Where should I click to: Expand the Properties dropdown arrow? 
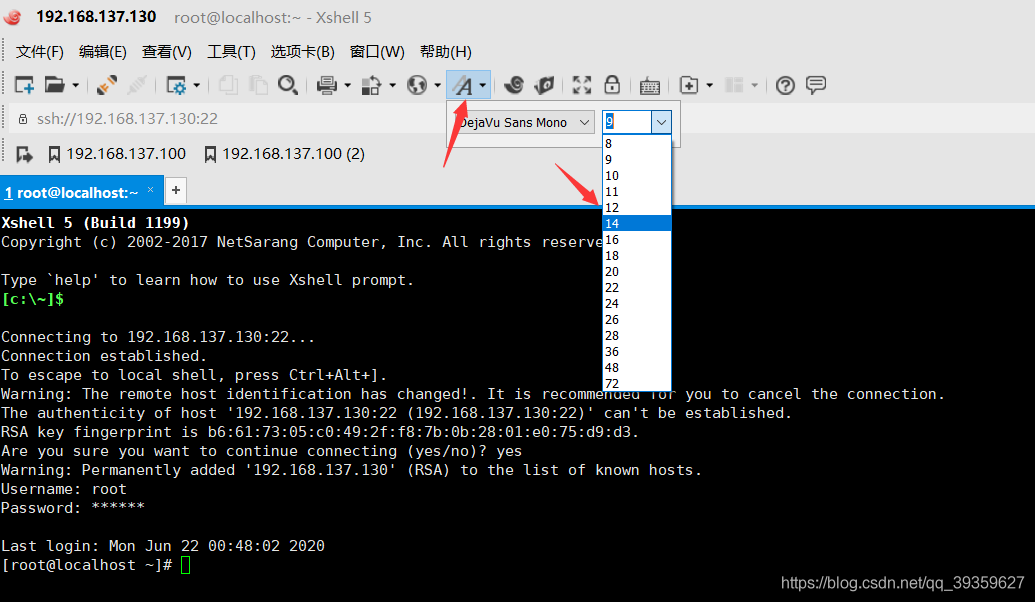pos(197,85)
